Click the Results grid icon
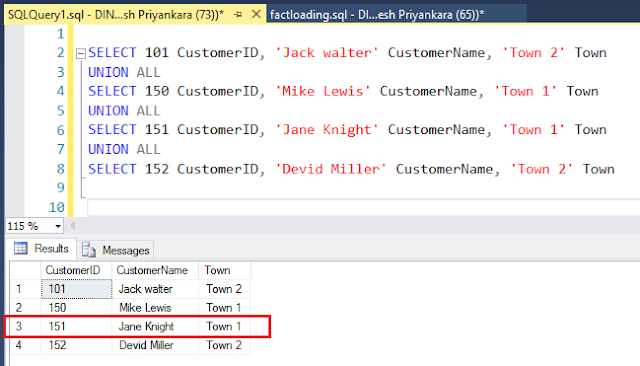 click(x=20, y=248)
